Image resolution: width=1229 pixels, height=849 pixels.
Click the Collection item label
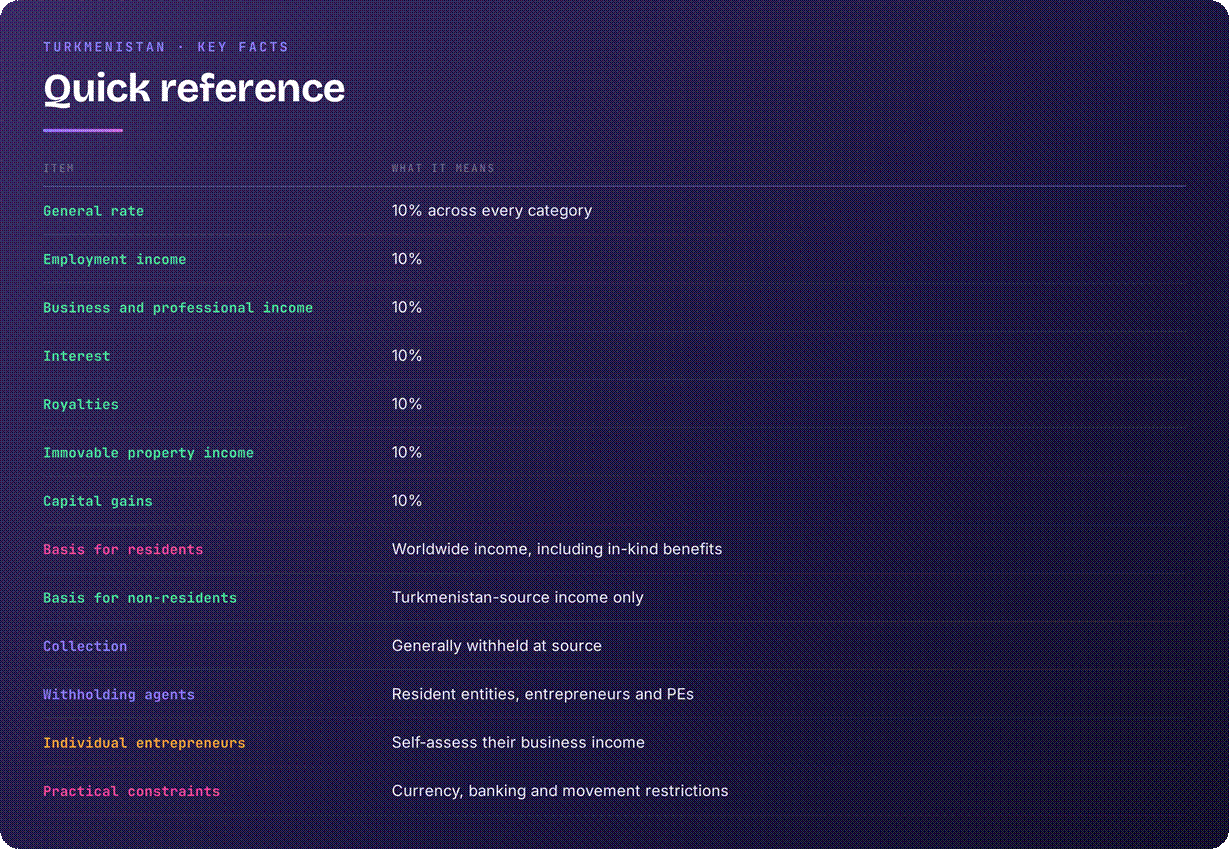(x=85, y=646)
